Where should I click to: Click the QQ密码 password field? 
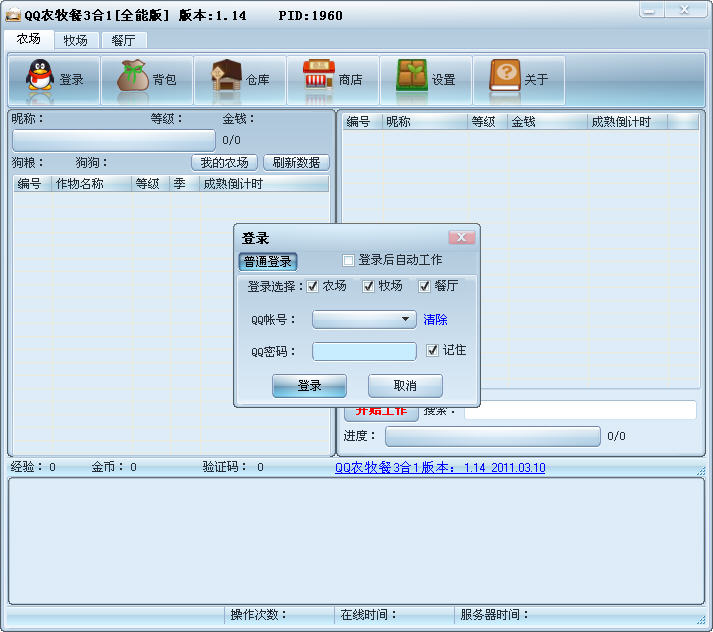[364, 351]
